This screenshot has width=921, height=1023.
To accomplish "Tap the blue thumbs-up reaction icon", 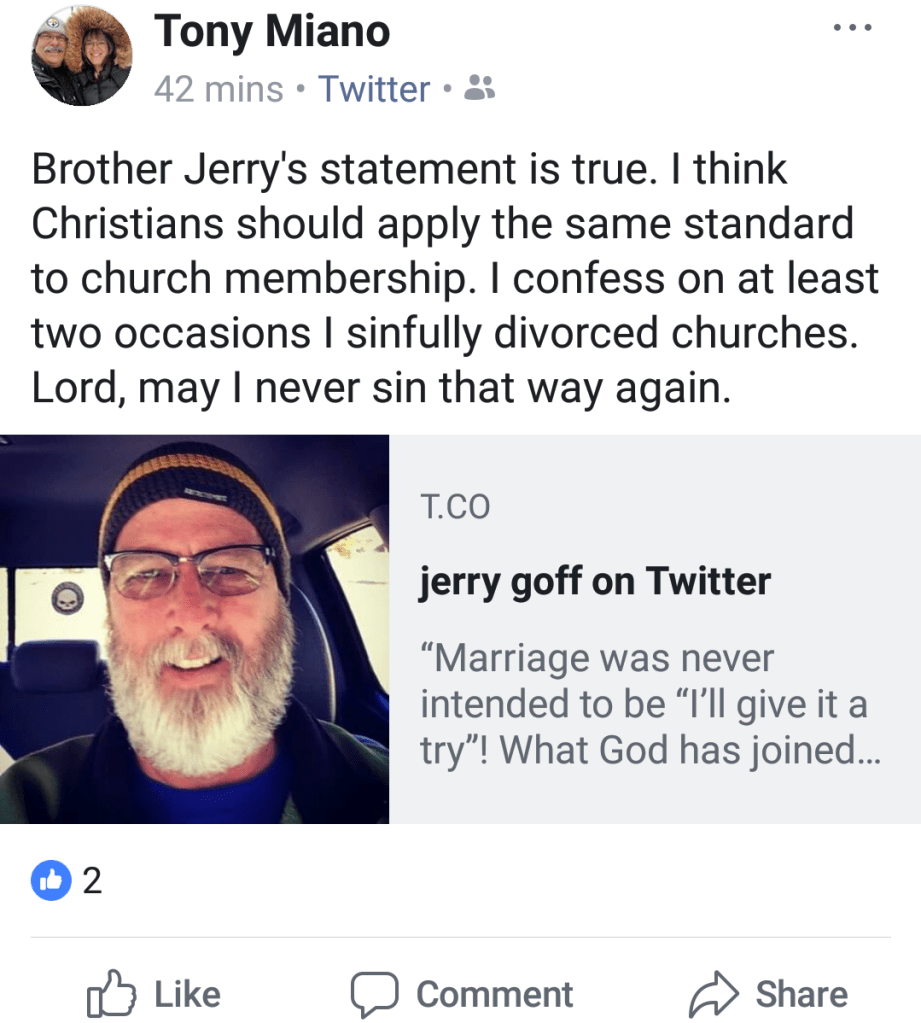I will point(51,880).
